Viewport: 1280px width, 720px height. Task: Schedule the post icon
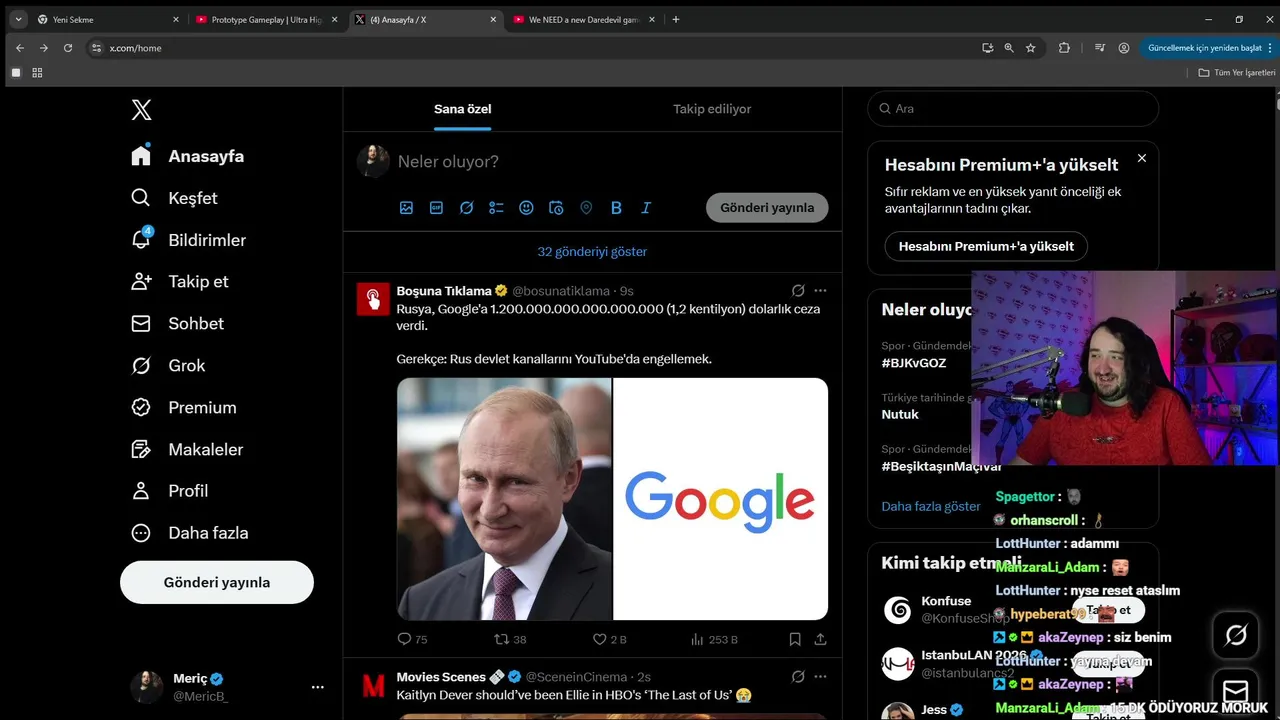click(x=556, y=208)
